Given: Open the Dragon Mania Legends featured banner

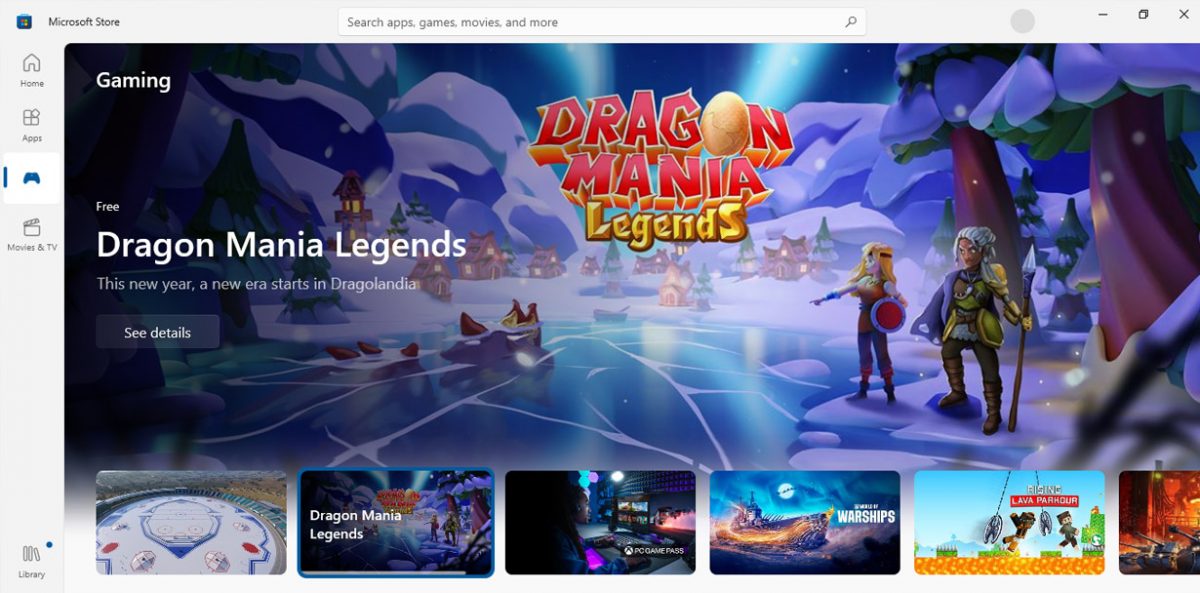Looking at the screenshot, I should pos(600,250).
